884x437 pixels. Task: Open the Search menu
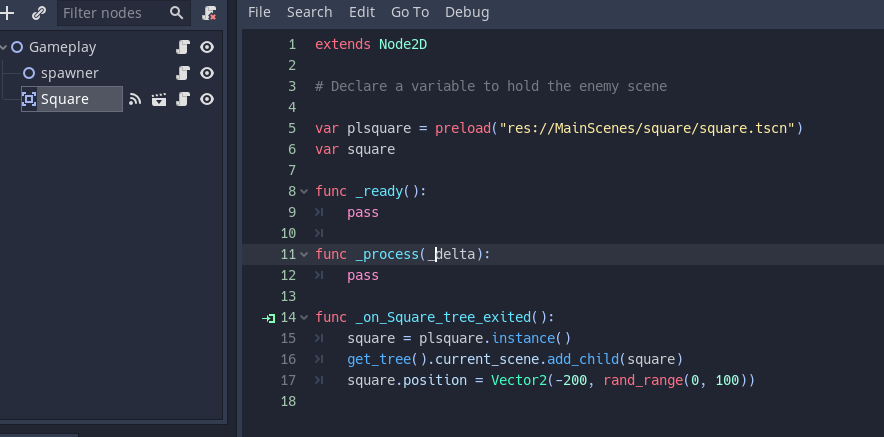click(x=310, y=12)
